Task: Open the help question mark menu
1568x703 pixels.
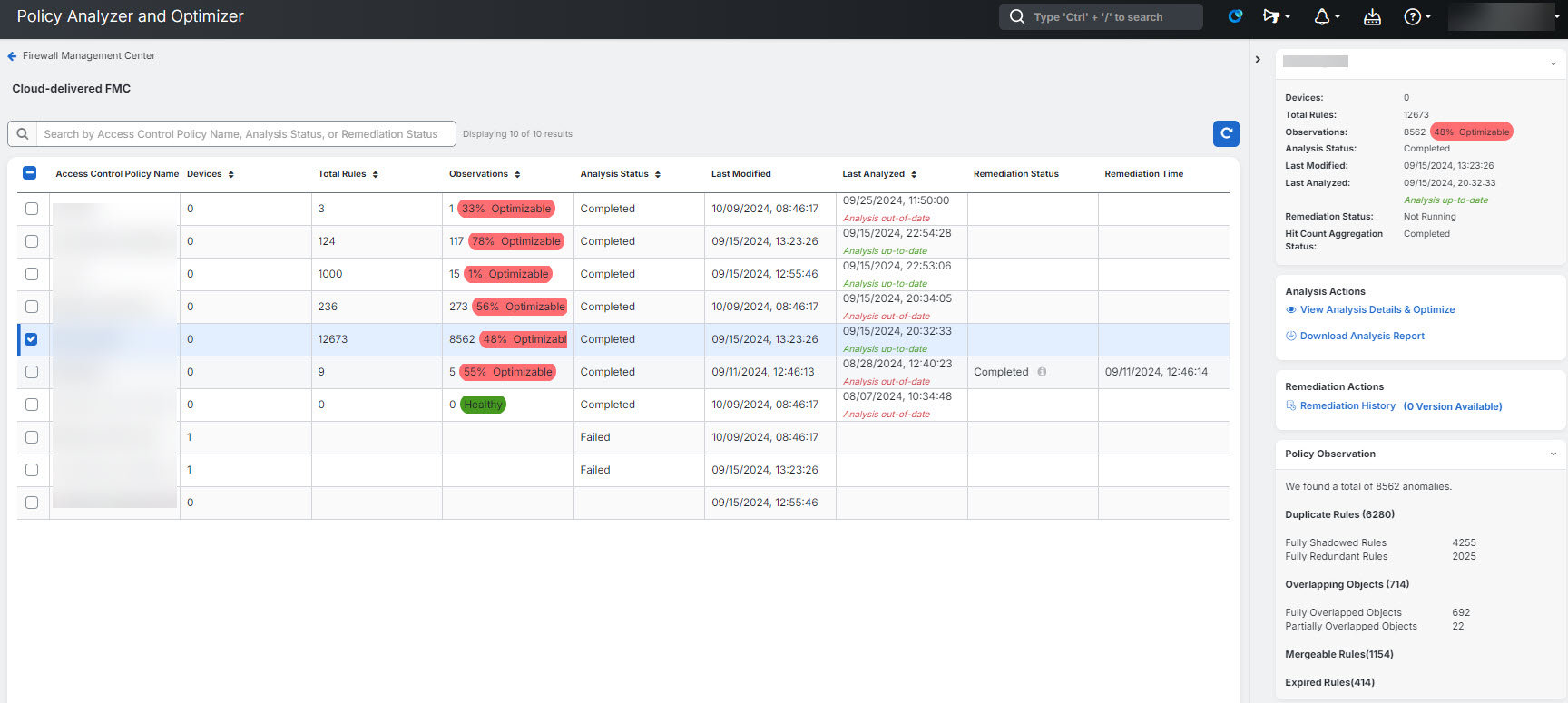Action: coord(1417,16)
